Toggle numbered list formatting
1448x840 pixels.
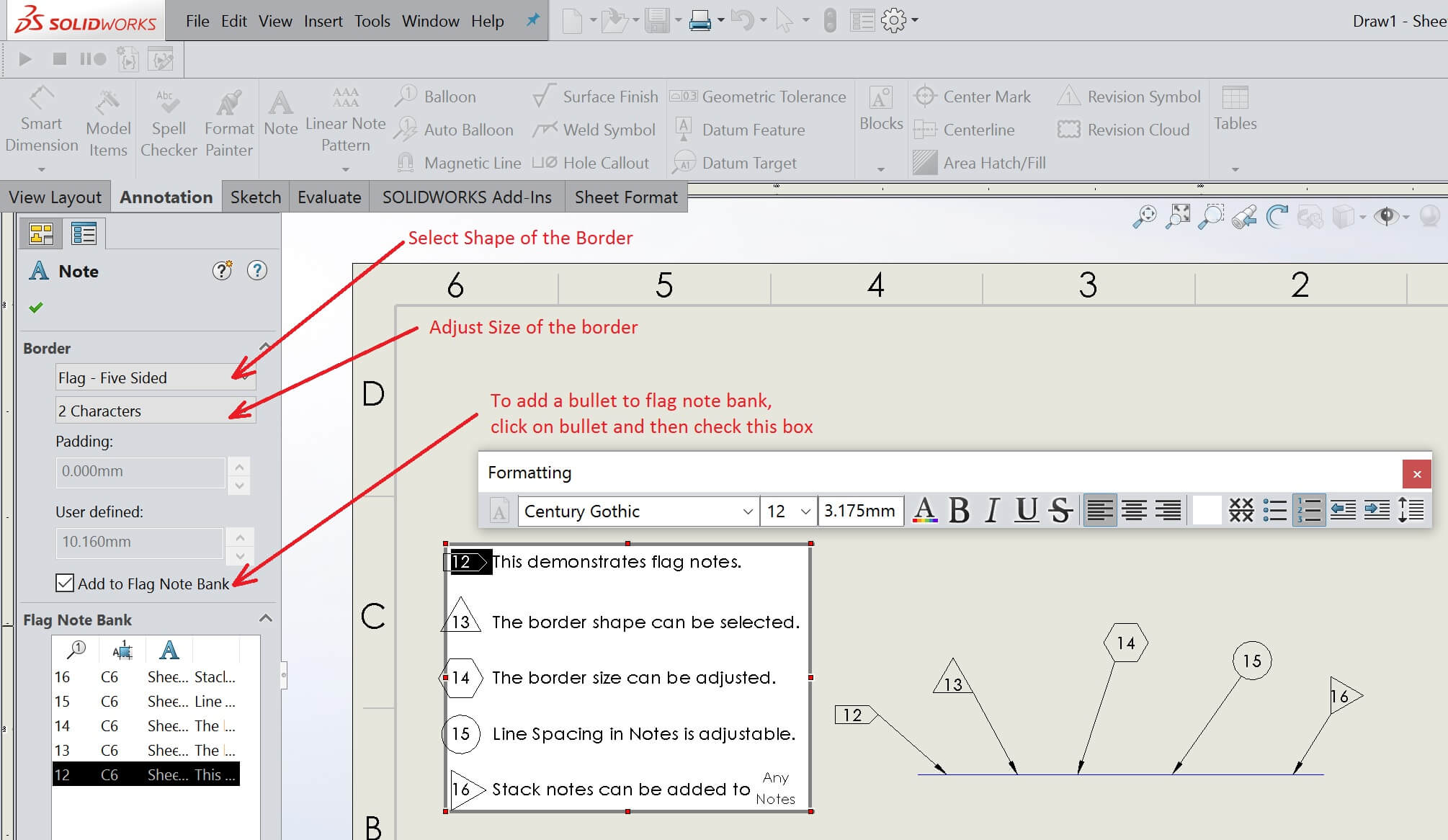coord(1309,510)
